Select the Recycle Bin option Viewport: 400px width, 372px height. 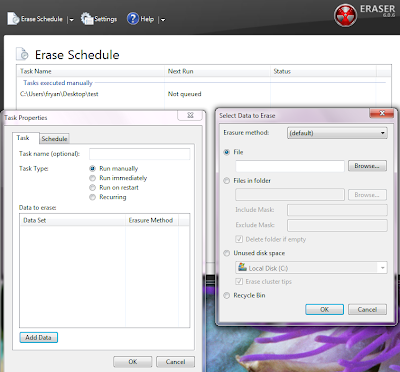point(227,296)
